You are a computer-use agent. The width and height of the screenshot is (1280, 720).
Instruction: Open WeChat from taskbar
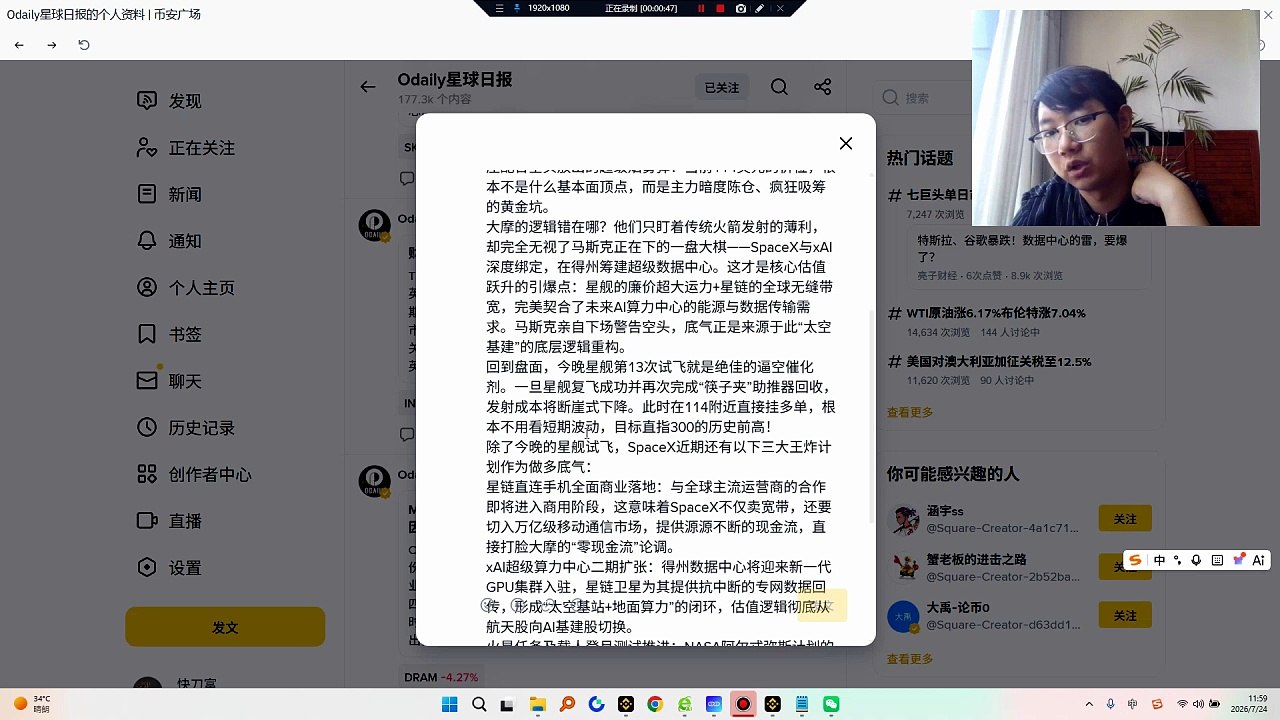pos(831,704)
